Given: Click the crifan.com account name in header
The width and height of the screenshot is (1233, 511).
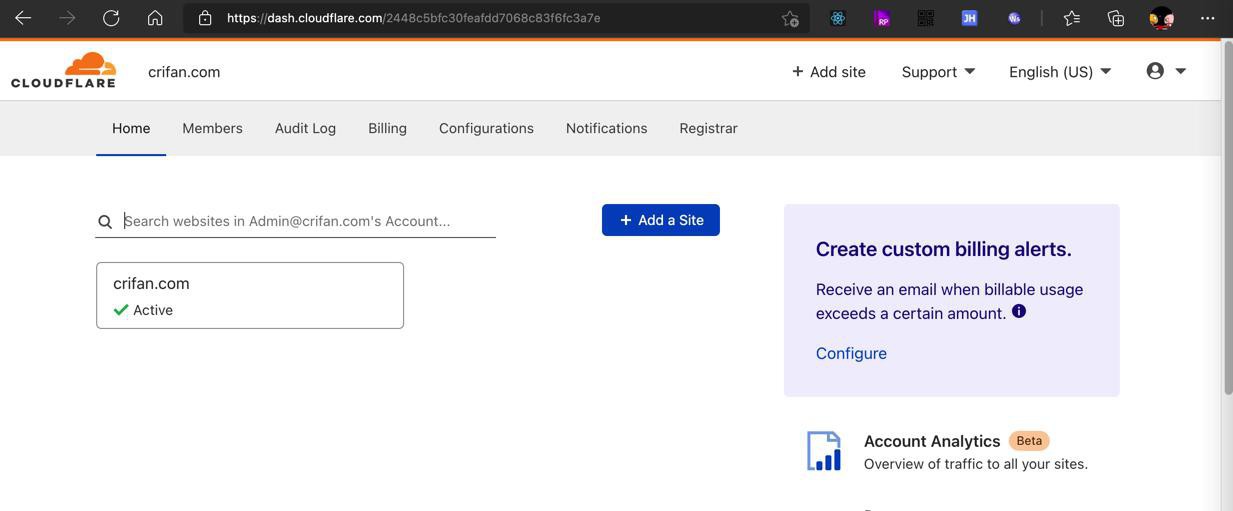Looking at the screenshot, I should pos(184,72).
